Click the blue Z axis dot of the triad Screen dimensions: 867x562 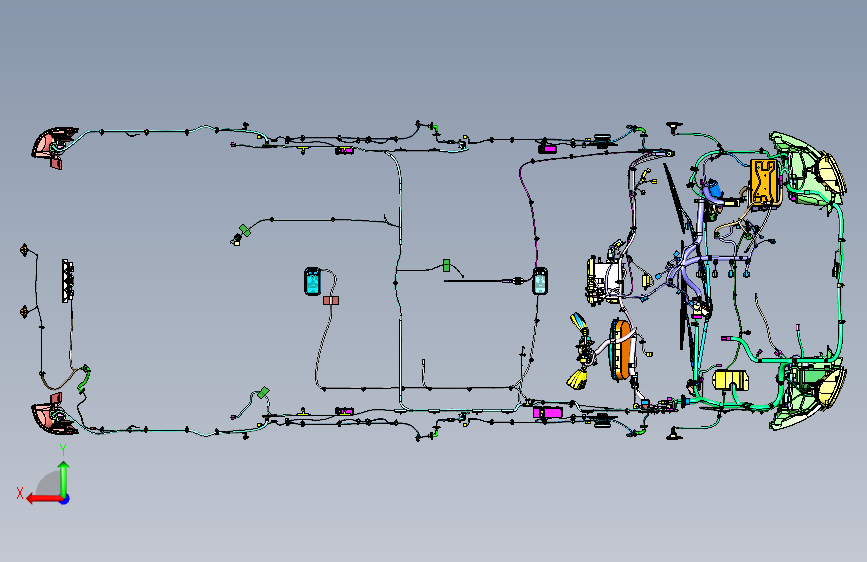65,499
